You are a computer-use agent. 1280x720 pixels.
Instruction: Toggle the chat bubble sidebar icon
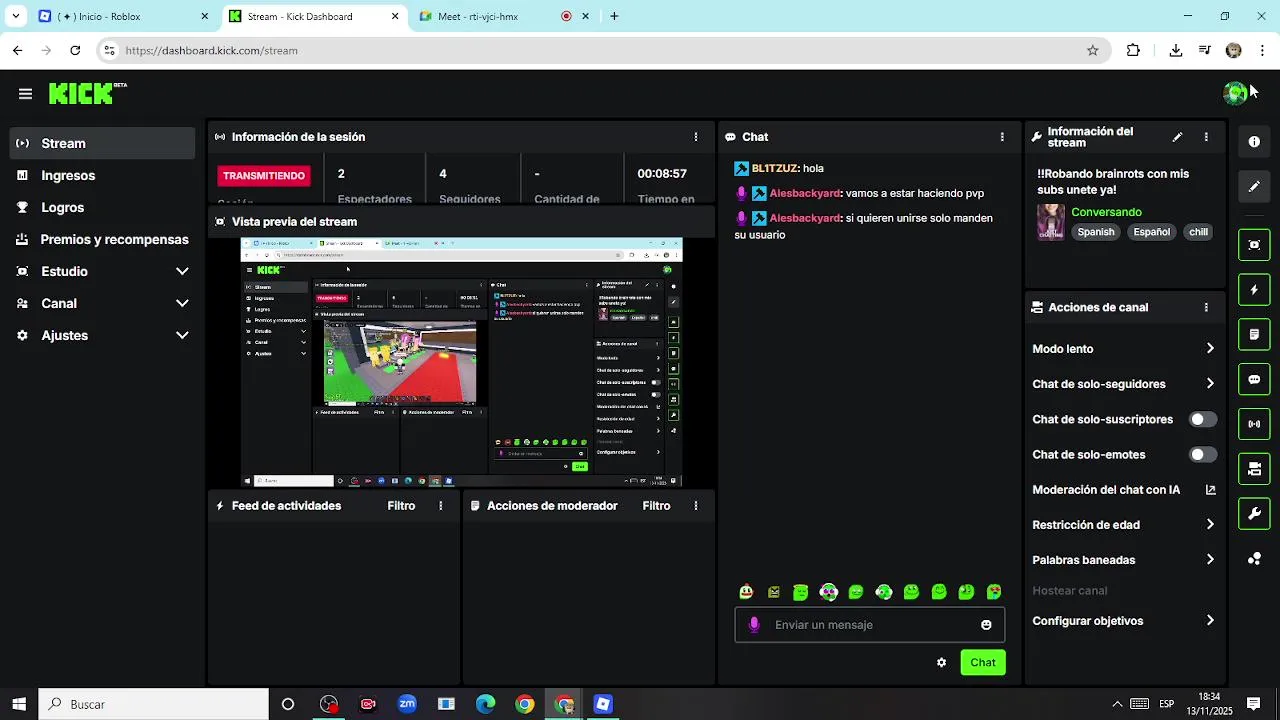[1254, 379]
